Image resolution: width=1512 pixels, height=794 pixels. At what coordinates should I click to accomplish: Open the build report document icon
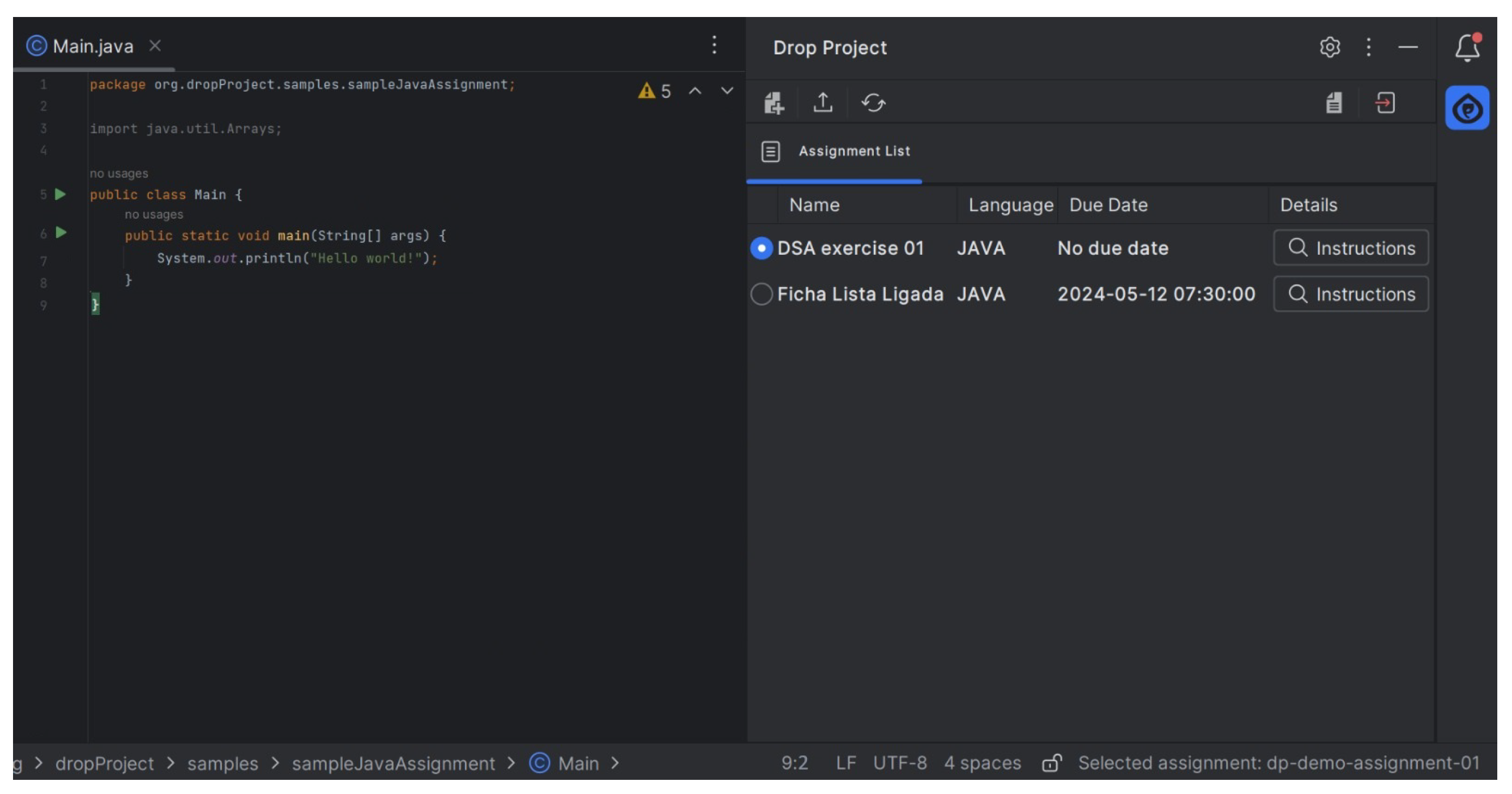coord(1334,103)
